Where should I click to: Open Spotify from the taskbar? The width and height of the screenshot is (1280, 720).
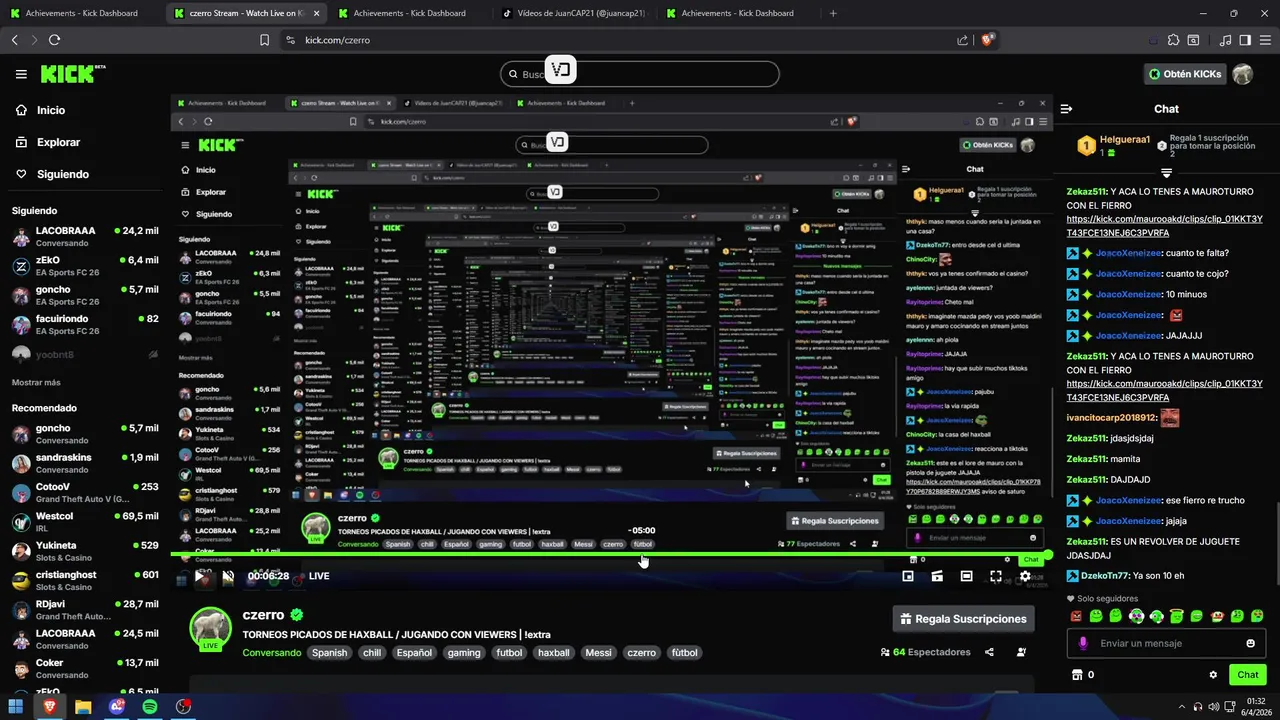[x=150, y=706]
